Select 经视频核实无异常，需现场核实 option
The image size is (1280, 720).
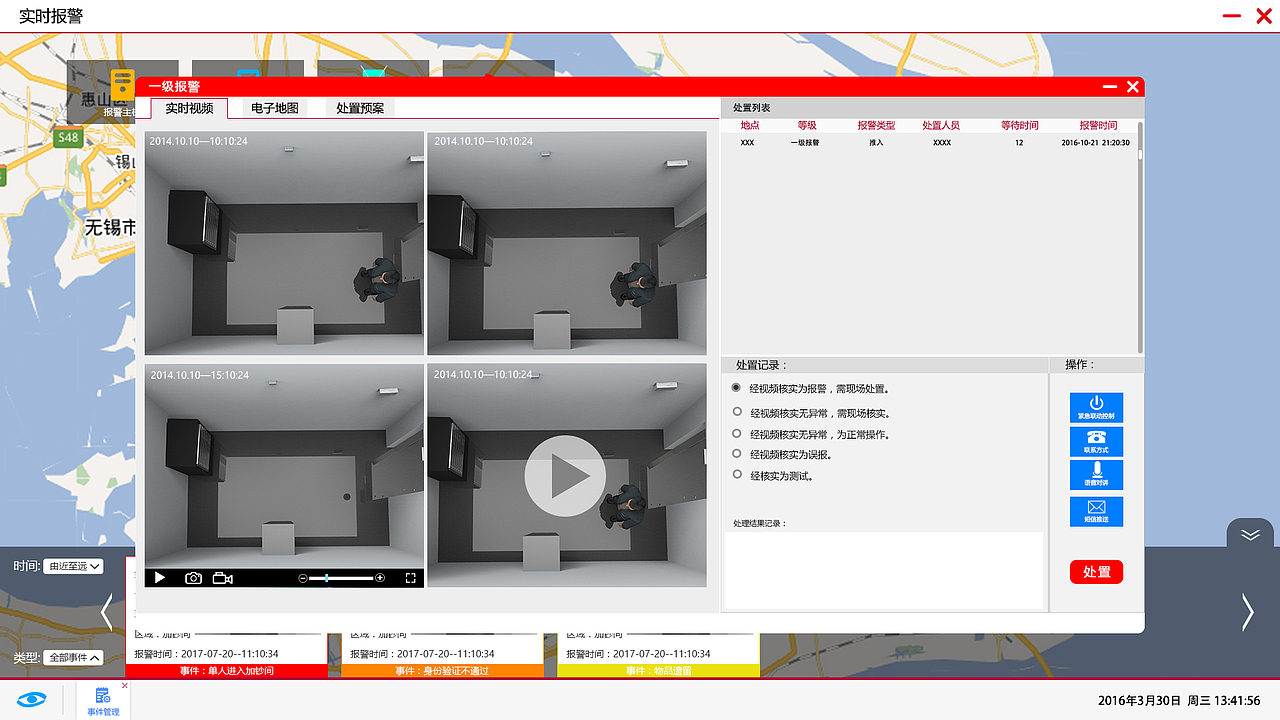(738, 412)
